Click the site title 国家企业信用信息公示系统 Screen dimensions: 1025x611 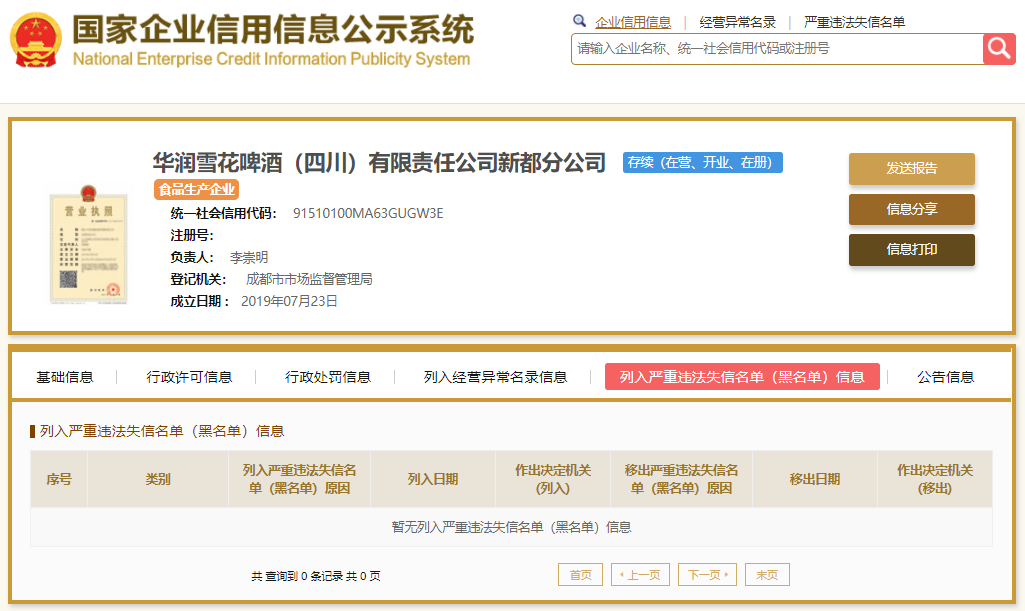click(273, 29)
